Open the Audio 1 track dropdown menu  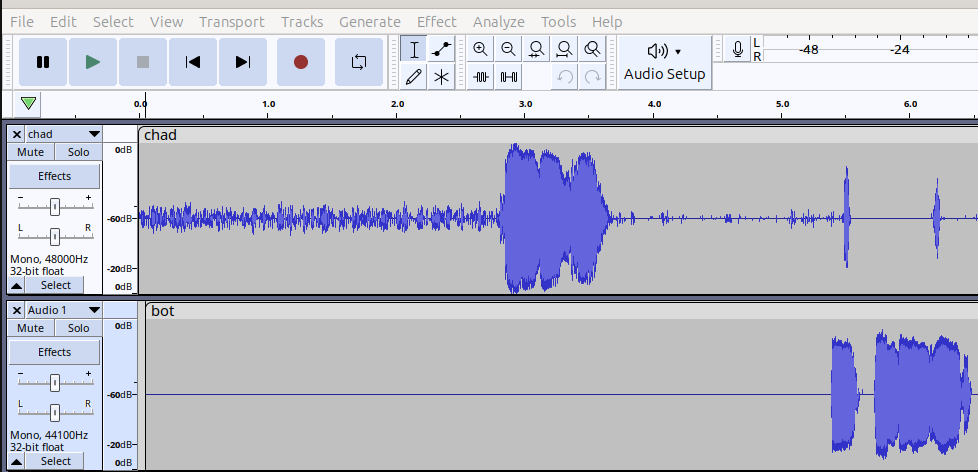[94, 310]
